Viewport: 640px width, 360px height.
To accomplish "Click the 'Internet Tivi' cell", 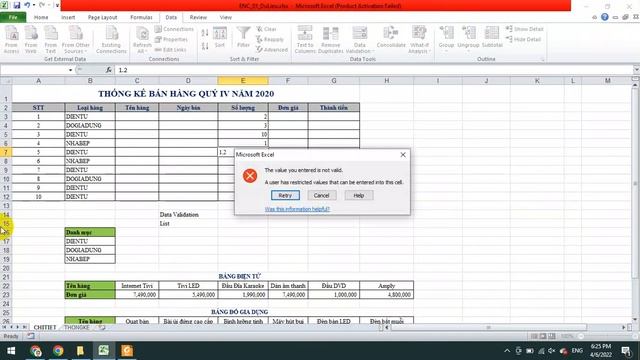I will pos(137,286).
